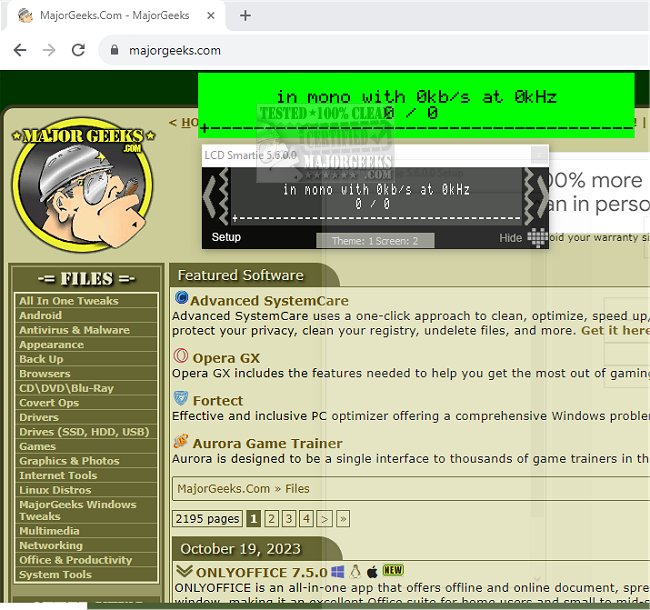
Task: Open the Aurora Game Trainer link
Action: coord(268,443)
